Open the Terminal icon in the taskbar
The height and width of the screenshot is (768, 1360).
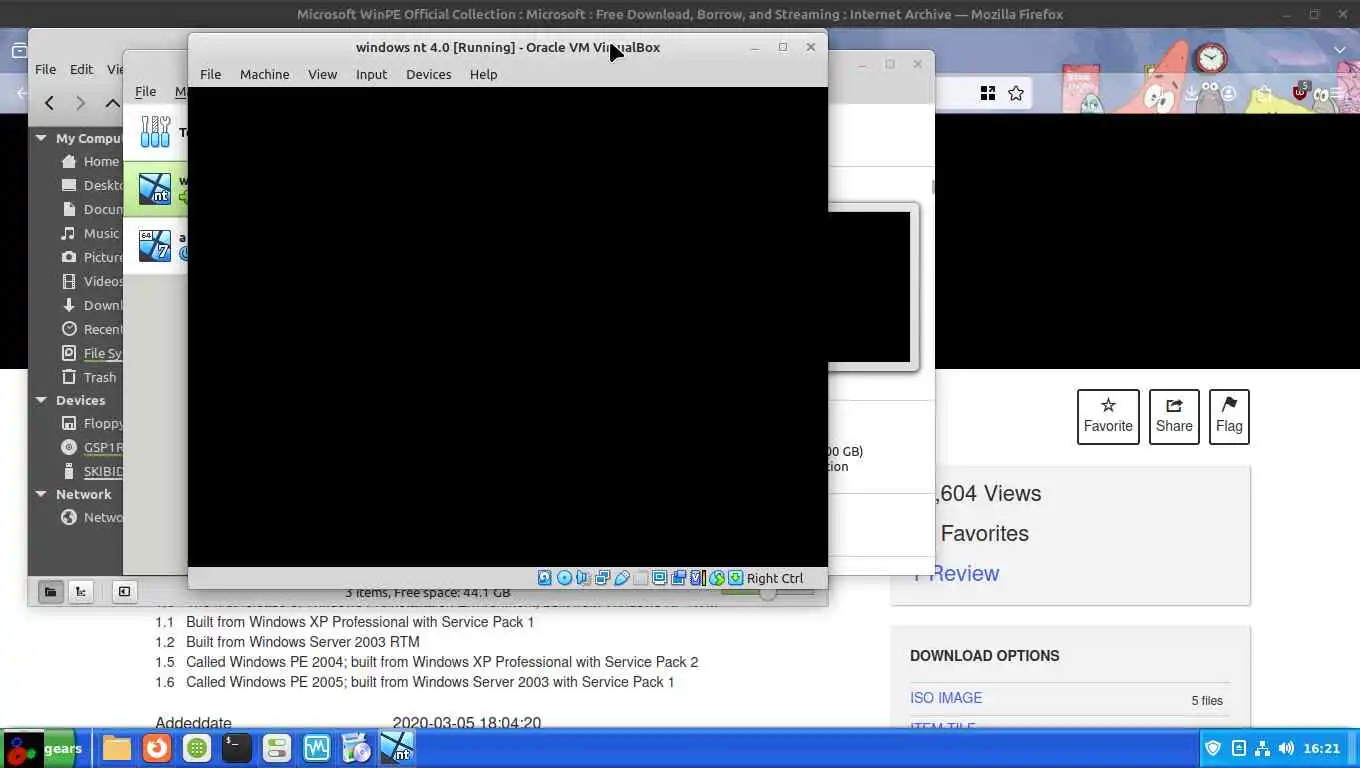(x=236, y=748)
